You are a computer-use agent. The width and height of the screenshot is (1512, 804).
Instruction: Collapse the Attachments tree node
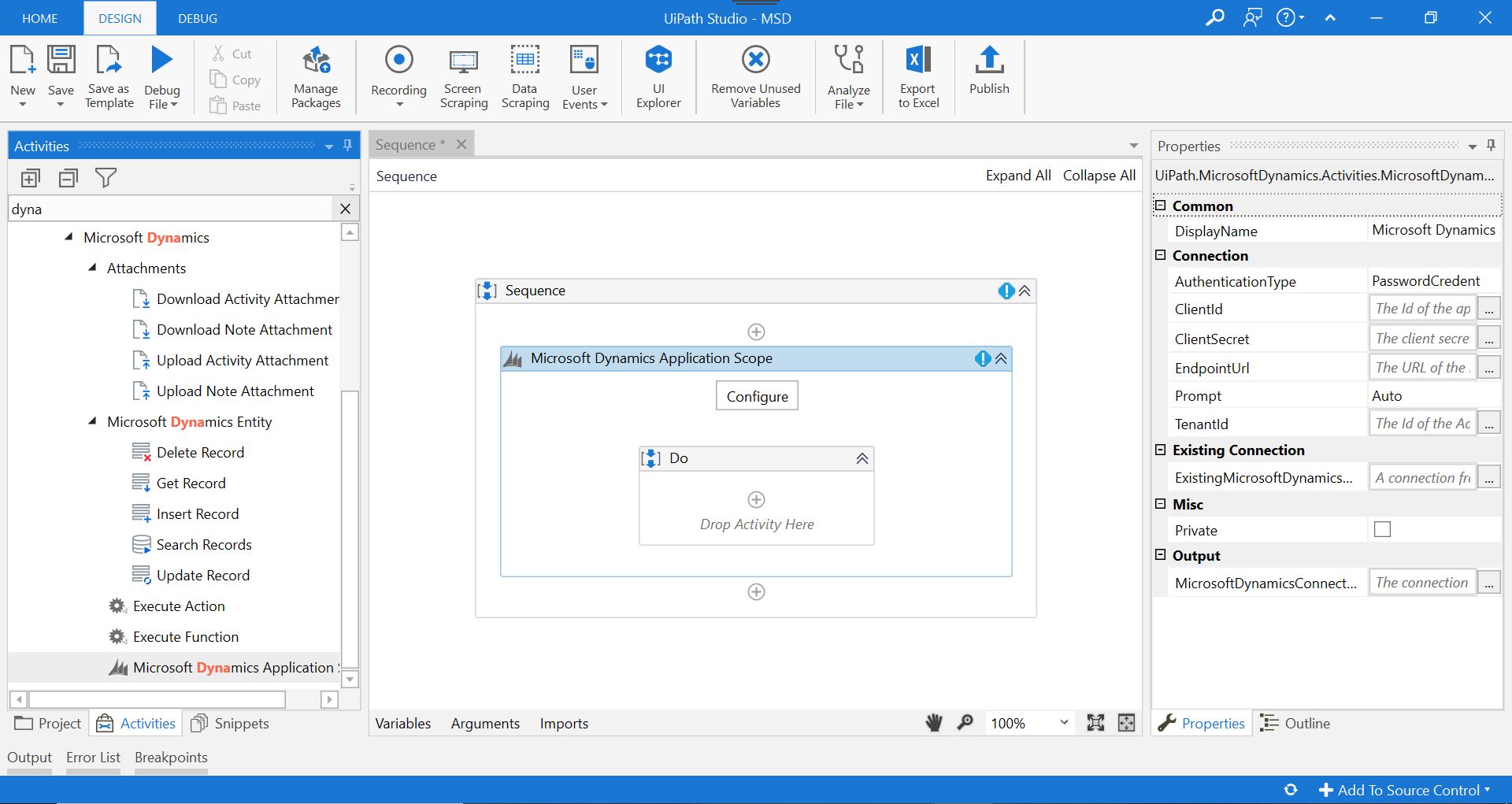tap(93, 268)
